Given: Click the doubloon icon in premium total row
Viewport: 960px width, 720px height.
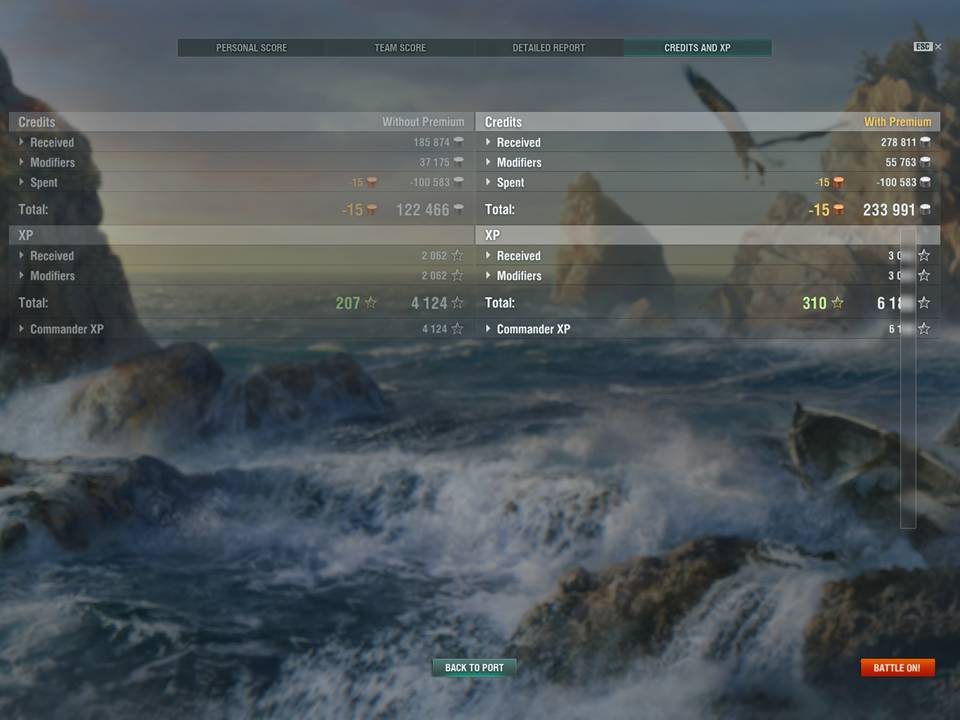Looking at the screenshot, I should pyautogui.click(x=839, y=210).
